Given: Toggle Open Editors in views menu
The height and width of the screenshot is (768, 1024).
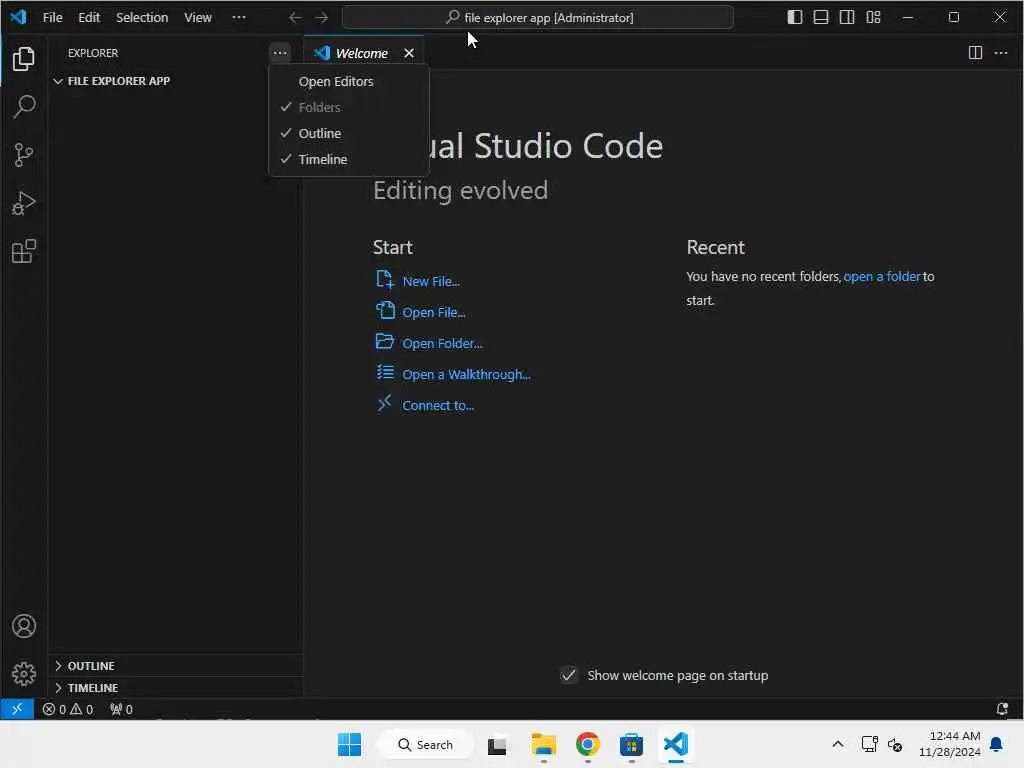Looking at the screenshot, I should pos(349,82).
